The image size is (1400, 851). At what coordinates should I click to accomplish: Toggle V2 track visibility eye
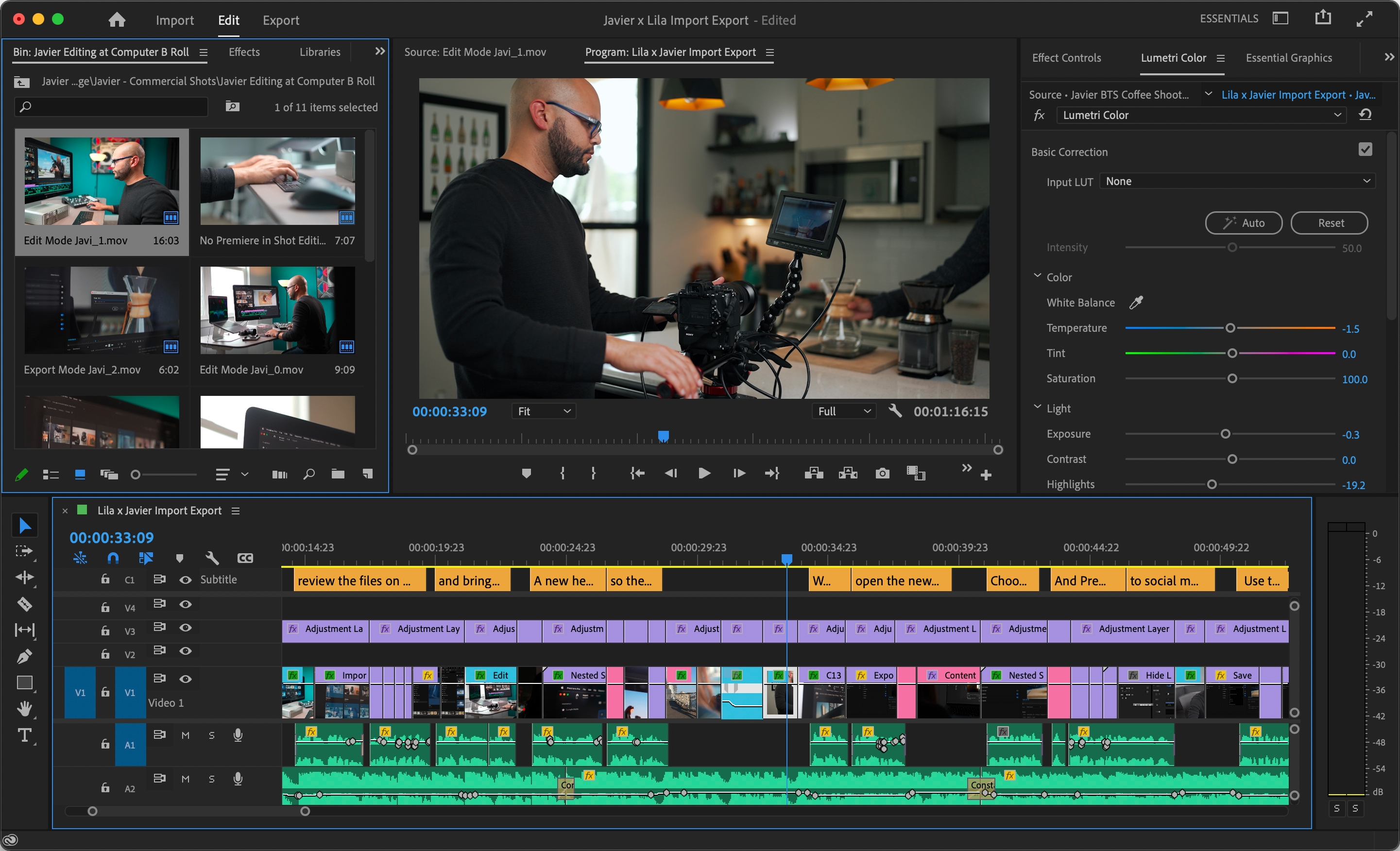tap(185, 651)
